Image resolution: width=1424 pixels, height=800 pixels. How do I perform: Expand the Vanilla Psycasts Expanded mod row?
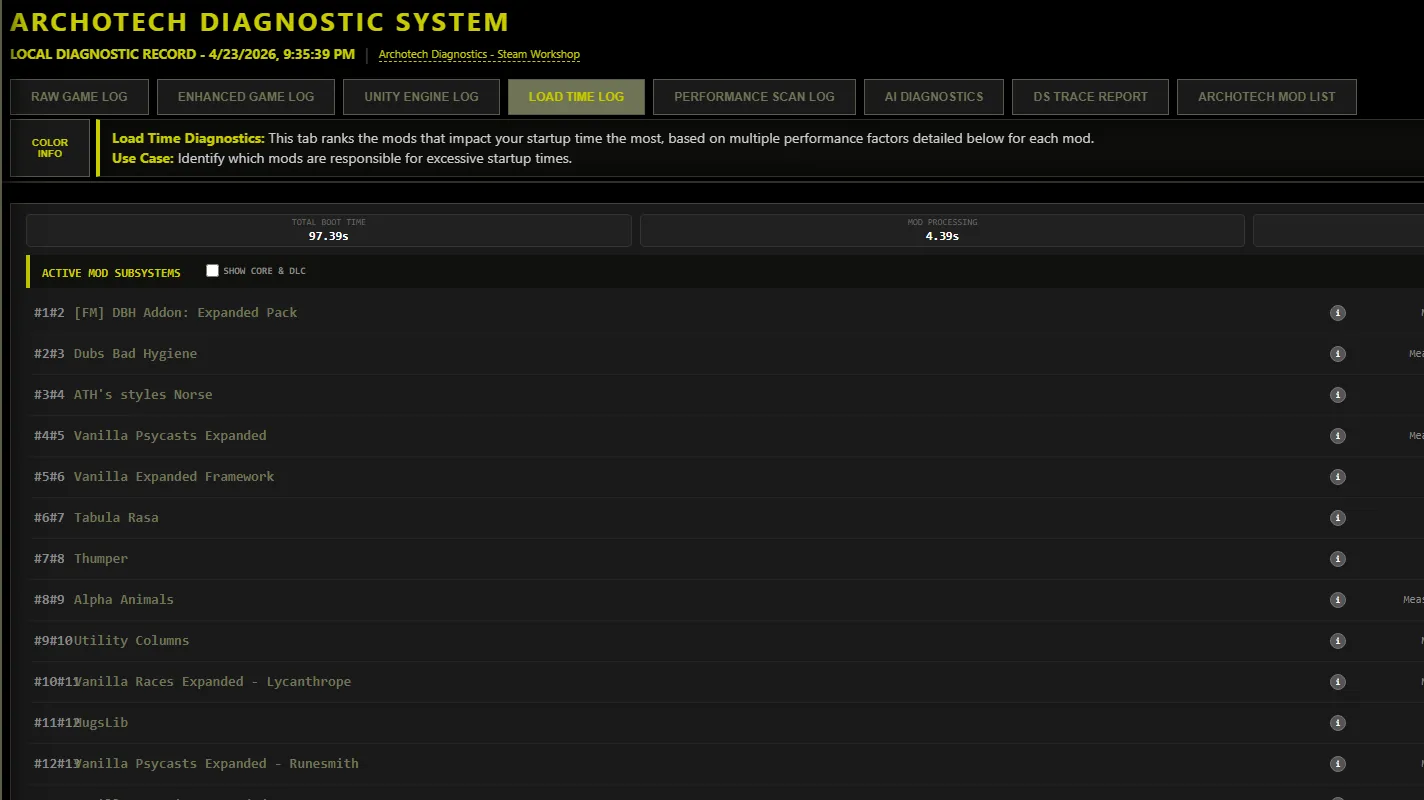point(170,436)
